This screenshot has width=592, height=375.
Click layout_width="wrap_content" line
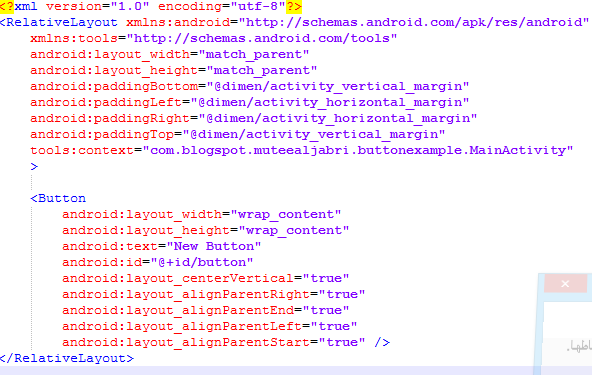pos(202,215)
